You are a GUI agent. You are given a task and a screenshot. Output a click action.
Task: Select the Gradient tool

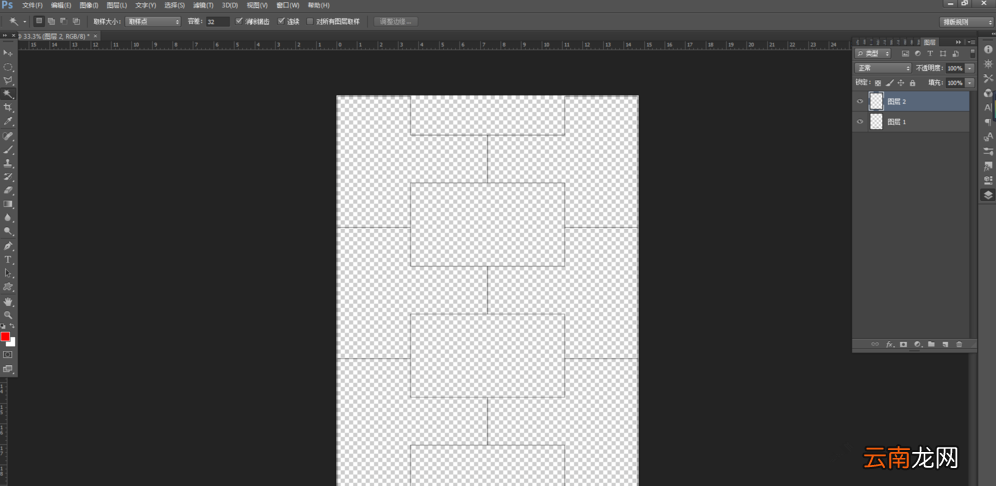(8, 204)
